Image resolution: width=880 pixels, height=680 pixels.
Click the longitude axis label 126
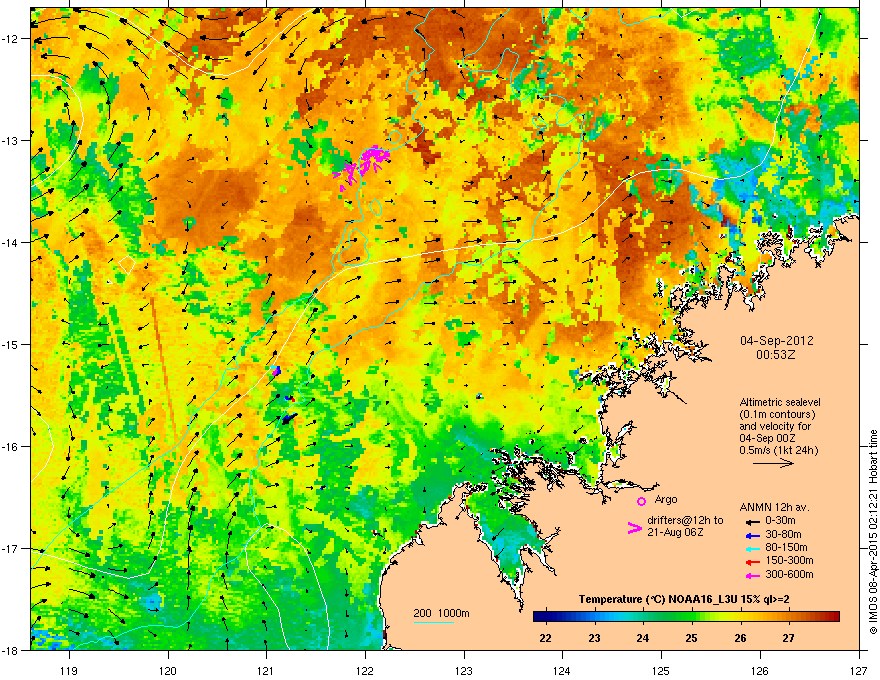[x=760, y=670]
